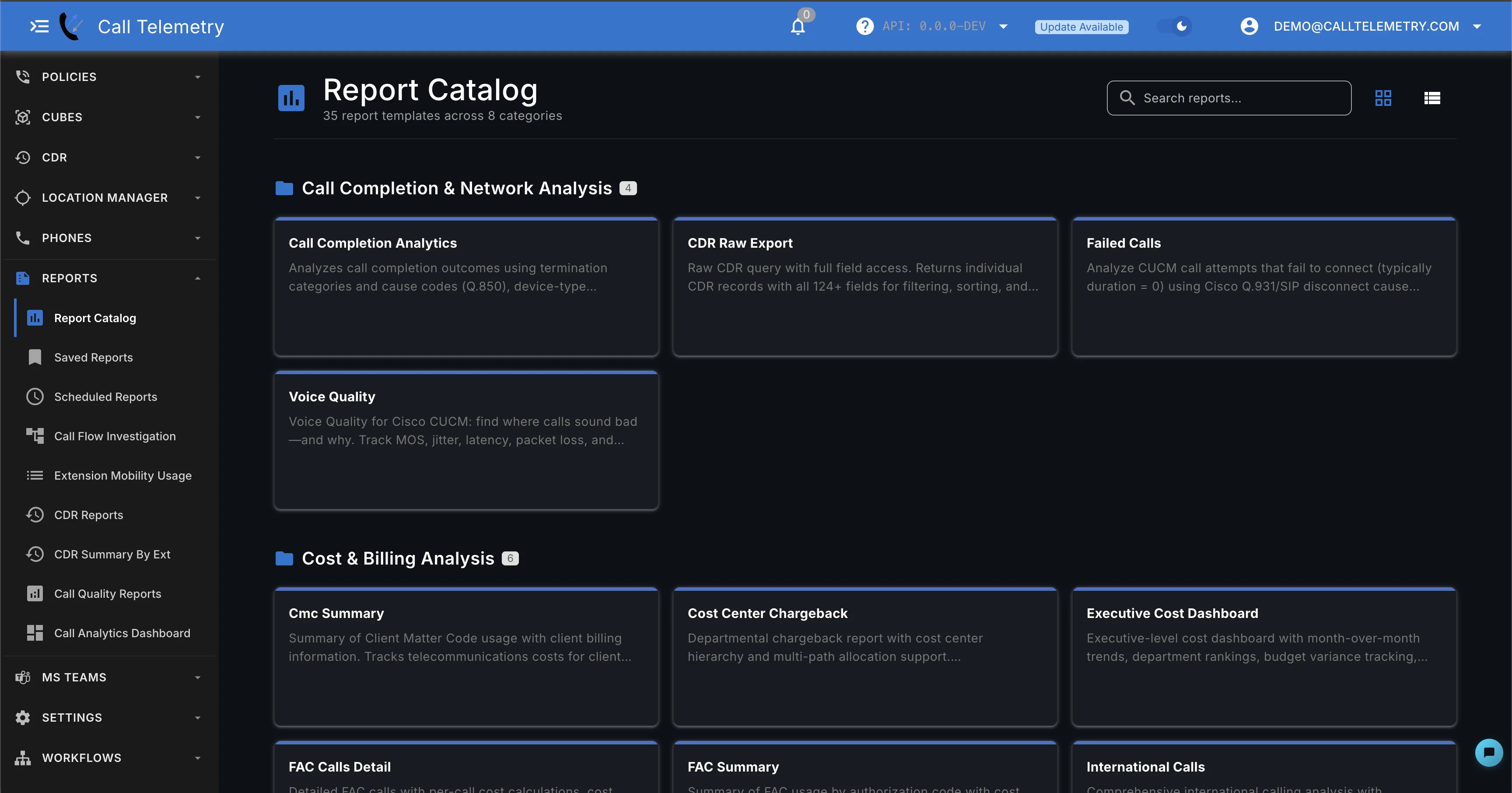The height and width of the screenshot is (793, 1512).
Task: Expand the Settings menu arrow
Action: tap(198, 717)
